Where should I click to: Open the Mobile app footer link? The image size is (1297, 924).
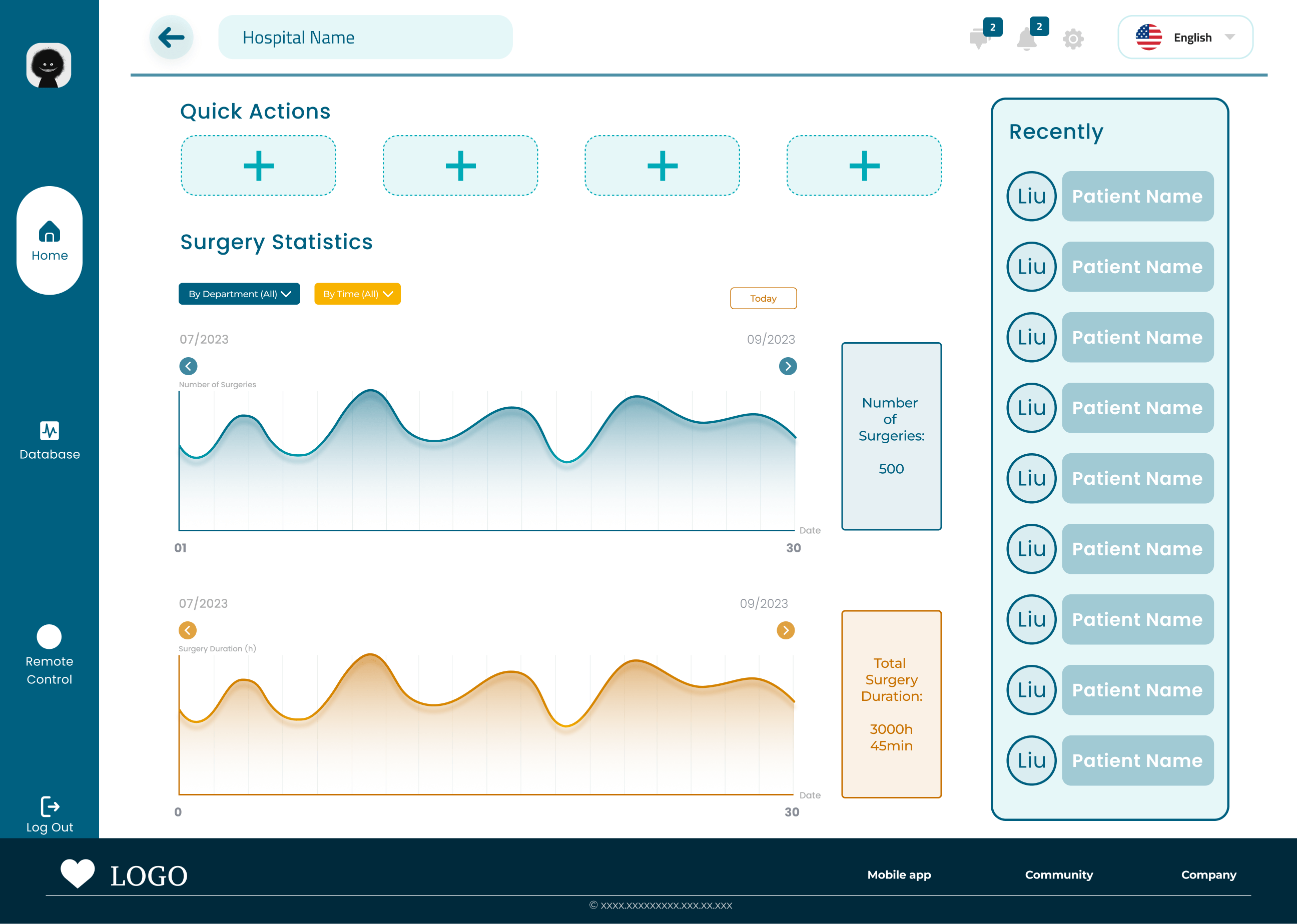(899, 874)
